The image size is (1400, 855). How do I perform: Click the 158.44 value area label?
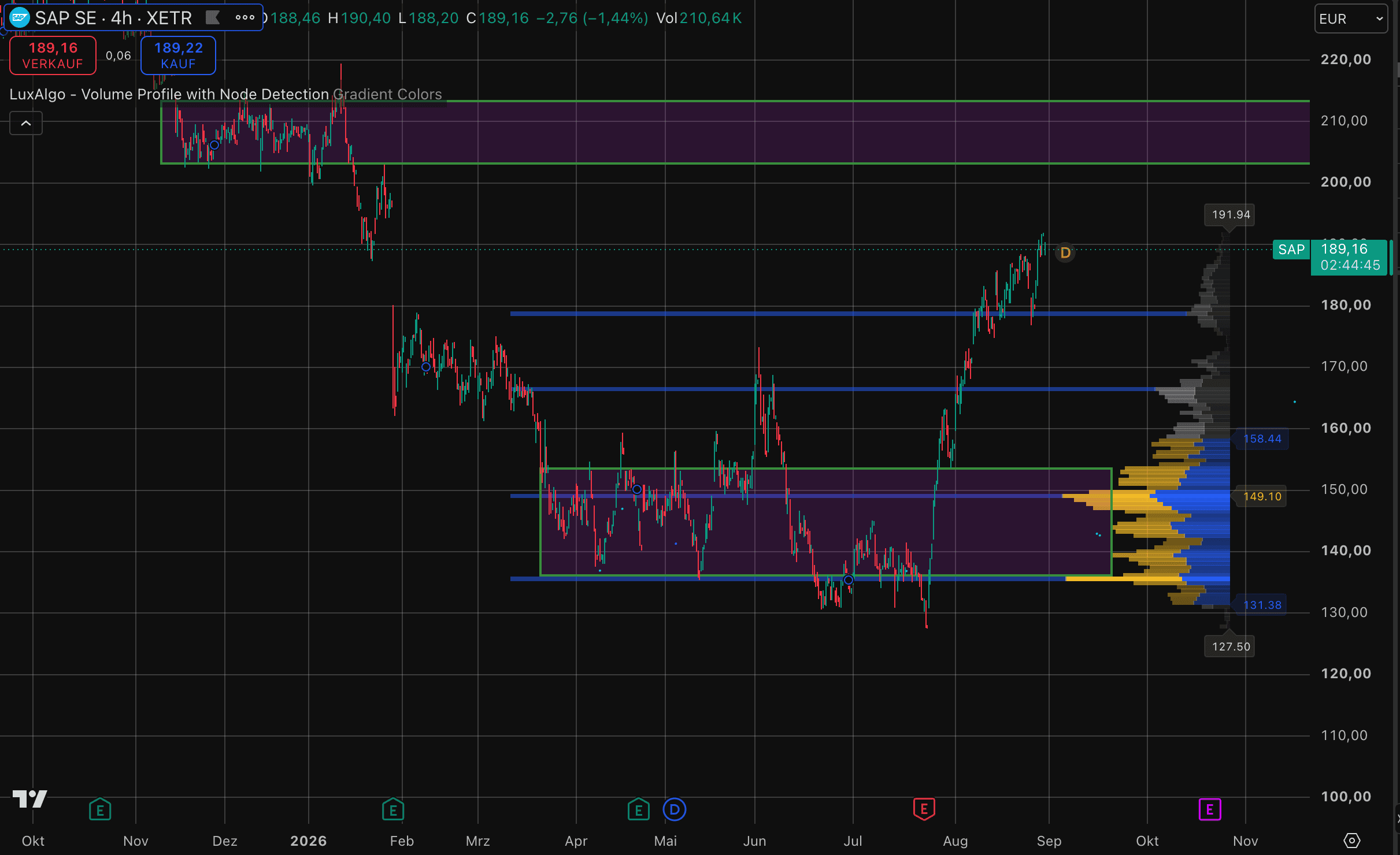[1262, 439]
